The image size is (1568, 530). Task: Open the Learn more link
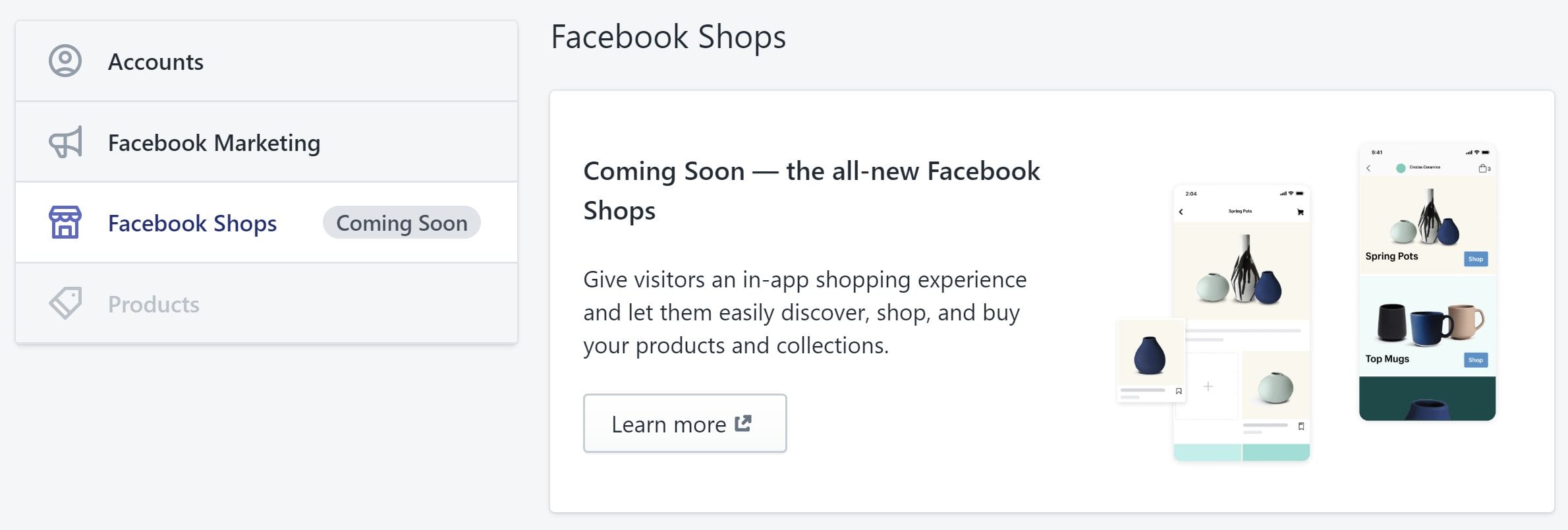(x=684, y=423)
